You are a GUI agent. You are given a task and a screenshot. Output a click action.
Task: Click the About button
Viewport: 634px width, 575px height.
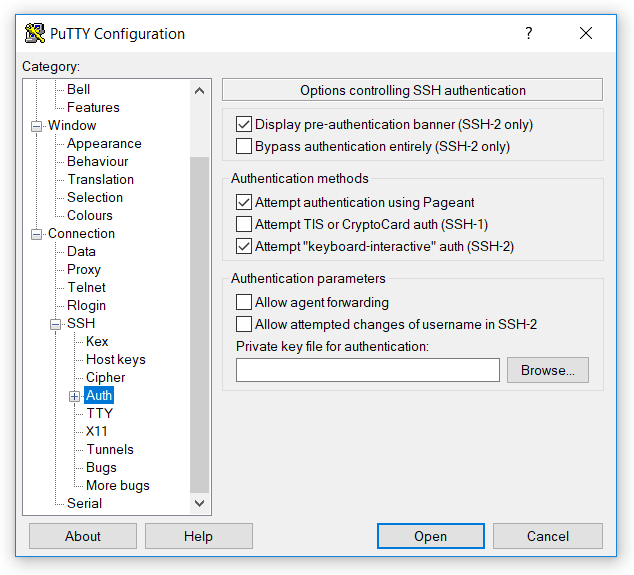(83, 536)
